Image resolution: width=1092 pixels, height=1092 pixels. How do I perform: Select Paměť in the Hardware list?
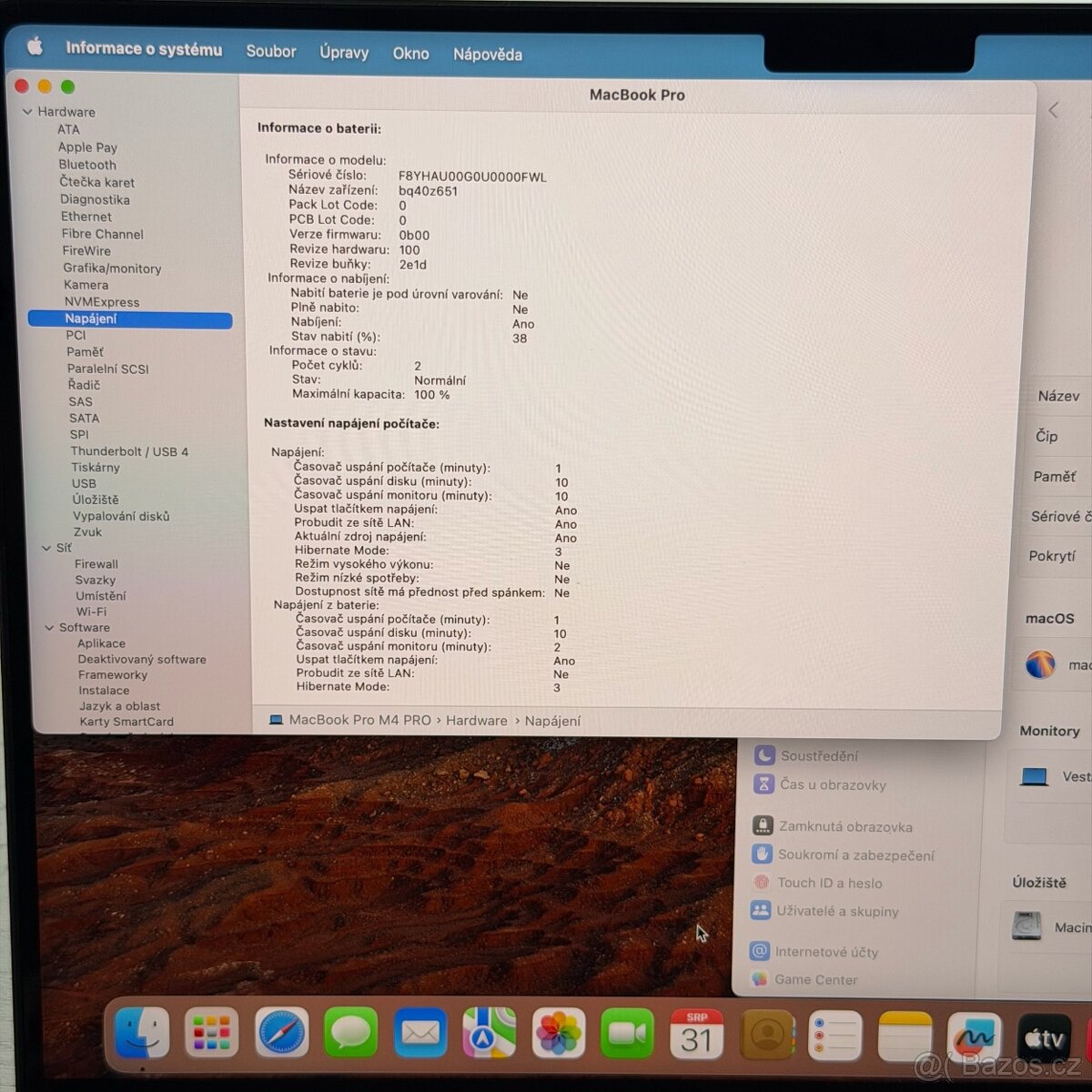[x=85, y=352]
